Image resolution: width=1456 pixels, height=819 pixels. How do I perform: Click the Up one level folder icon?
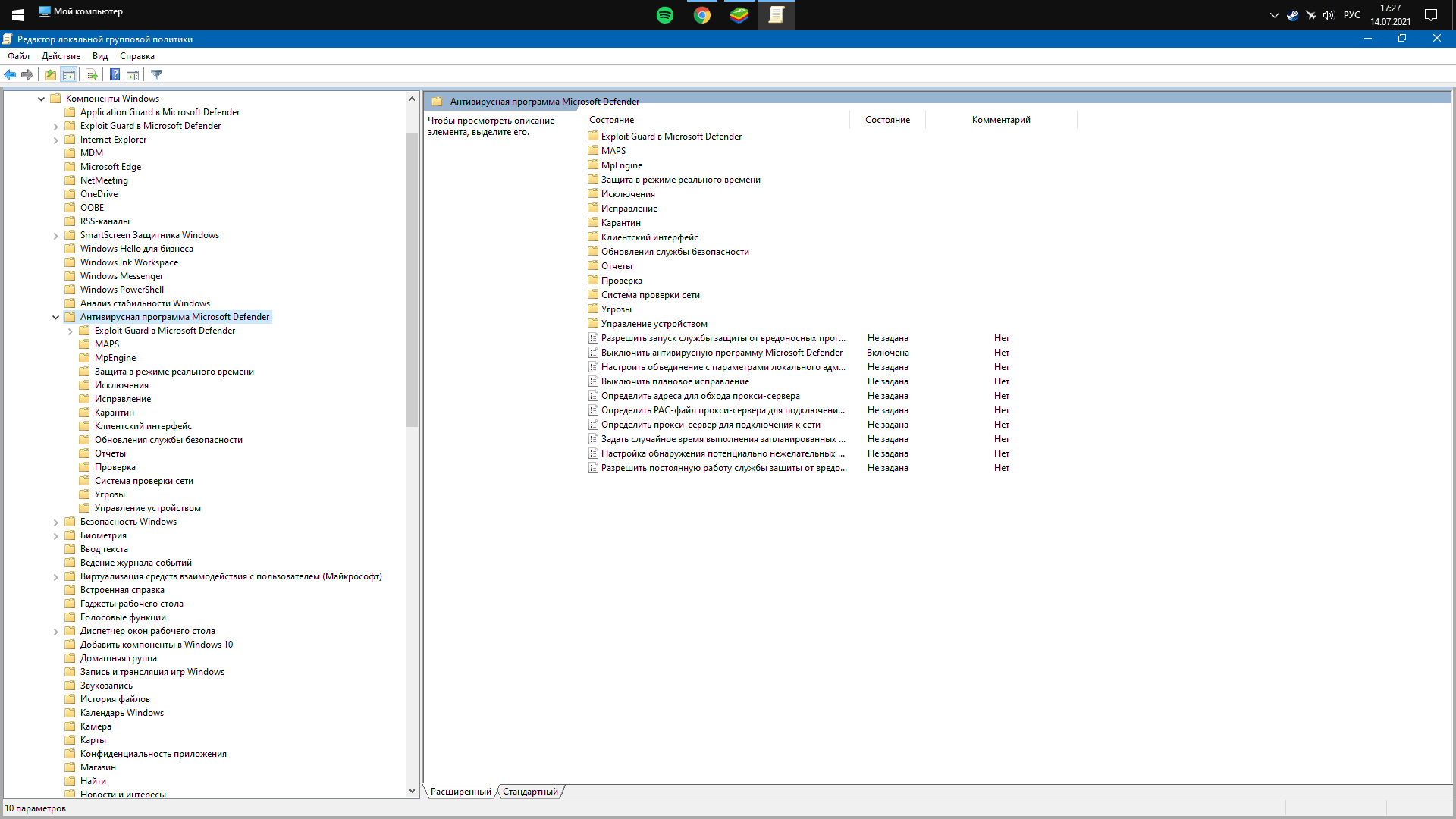[x=50, y=74]
